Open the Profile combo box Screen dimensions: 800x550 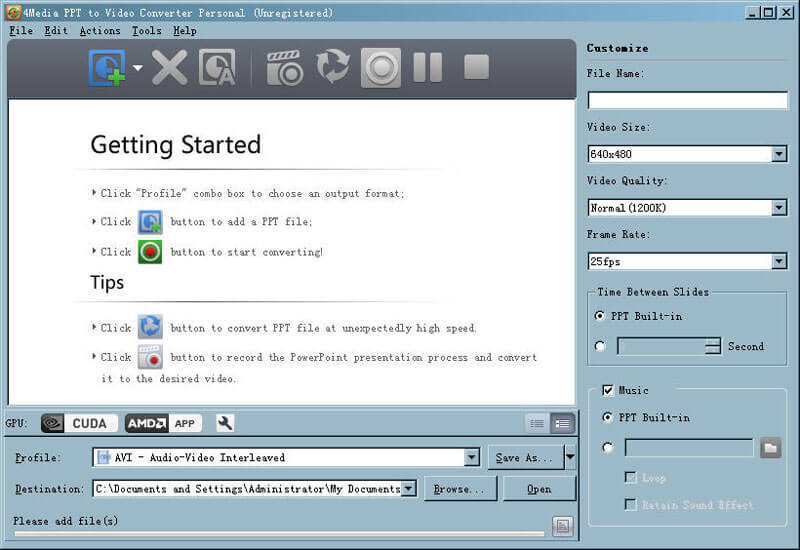[471, 458]
